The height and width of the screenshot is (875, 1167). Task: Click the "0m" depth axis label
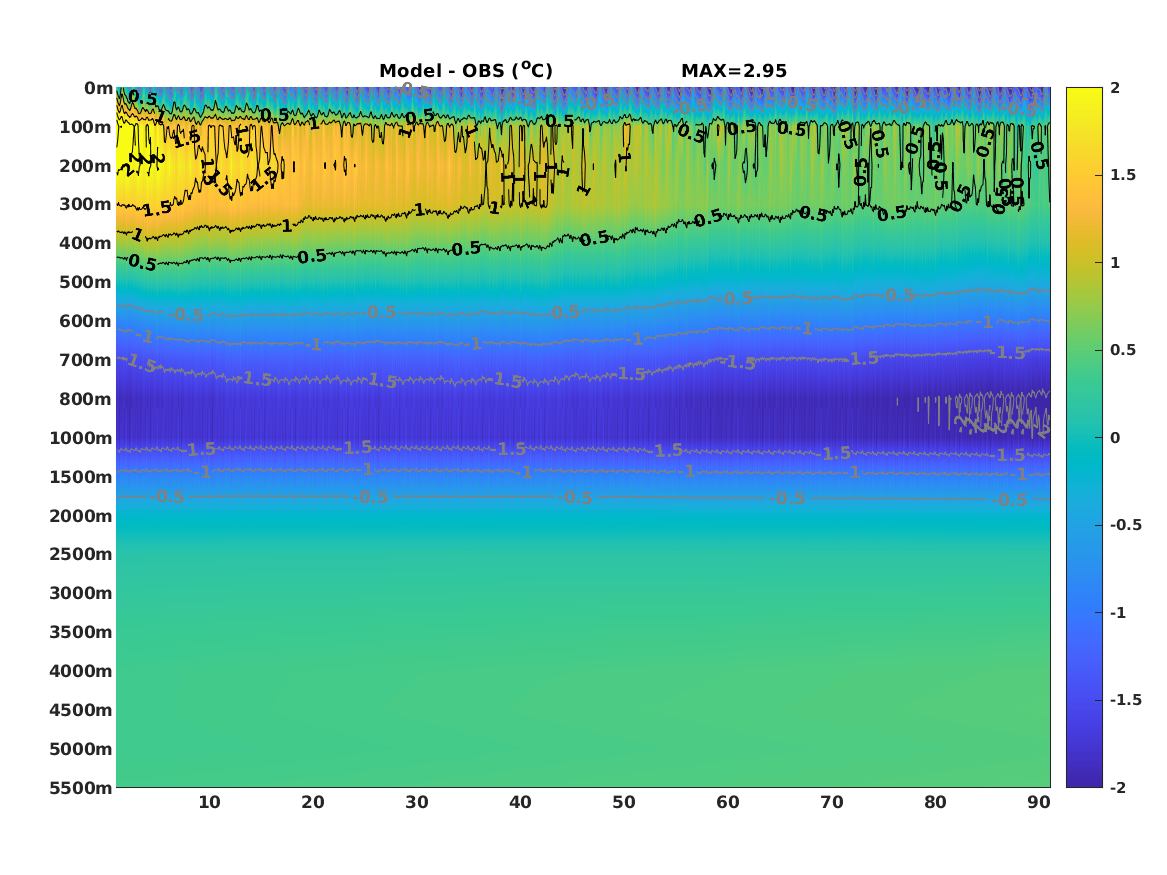(98, 88)
